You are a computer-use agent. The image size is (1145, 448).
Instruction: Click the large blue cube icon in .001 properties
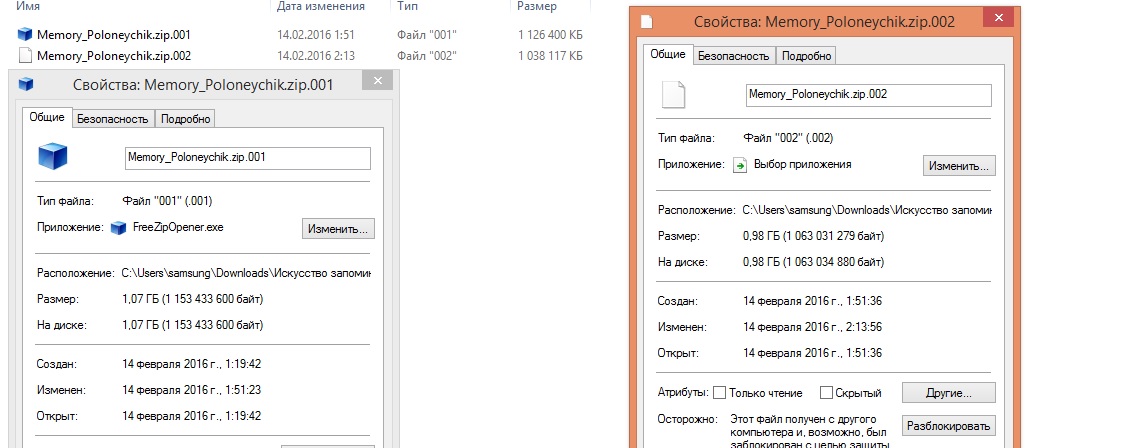(x=52, y=157)
